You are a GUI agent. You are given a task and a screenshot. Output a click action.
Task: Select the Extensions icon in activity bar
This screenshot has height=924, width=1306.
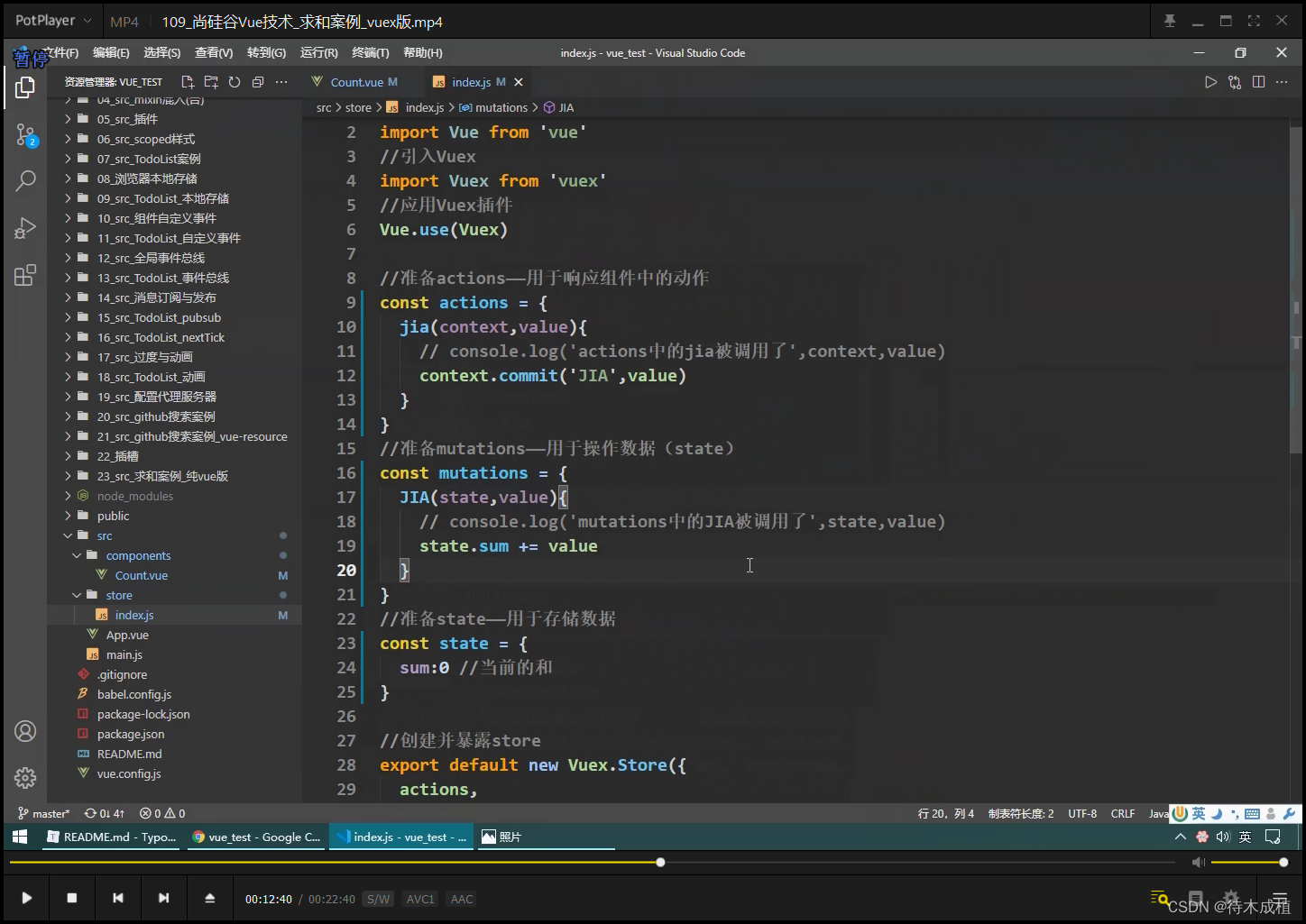[24, 275]
